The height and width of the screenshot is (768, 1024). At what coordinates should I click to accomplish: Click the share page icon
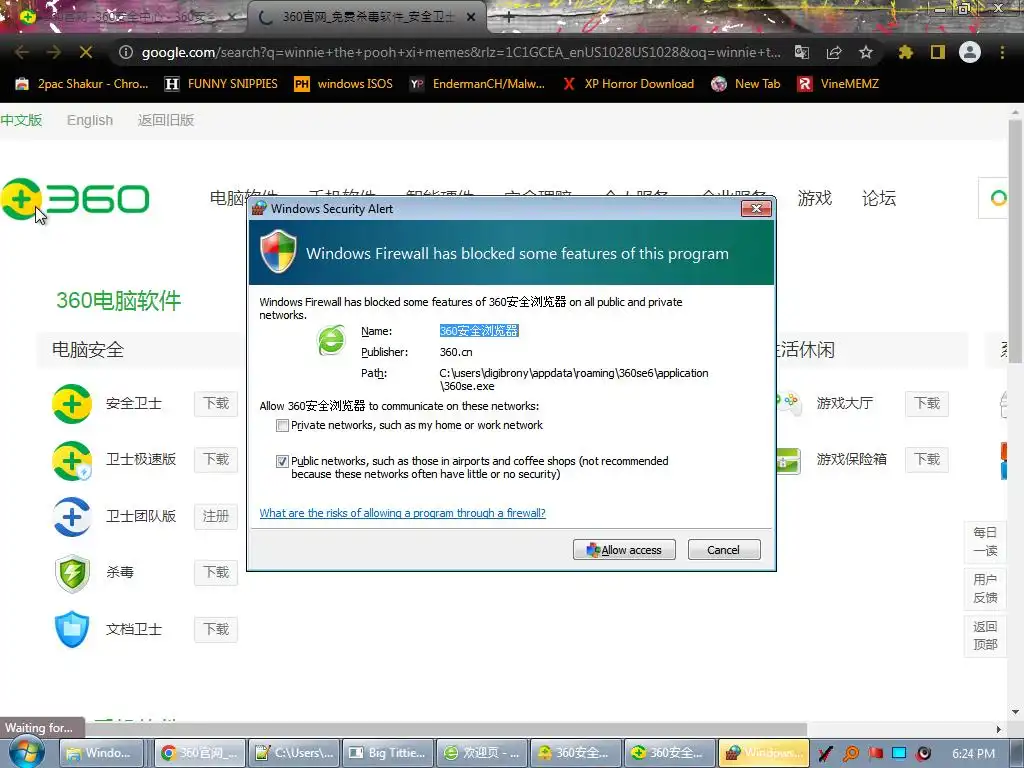[x=834, y=52]
